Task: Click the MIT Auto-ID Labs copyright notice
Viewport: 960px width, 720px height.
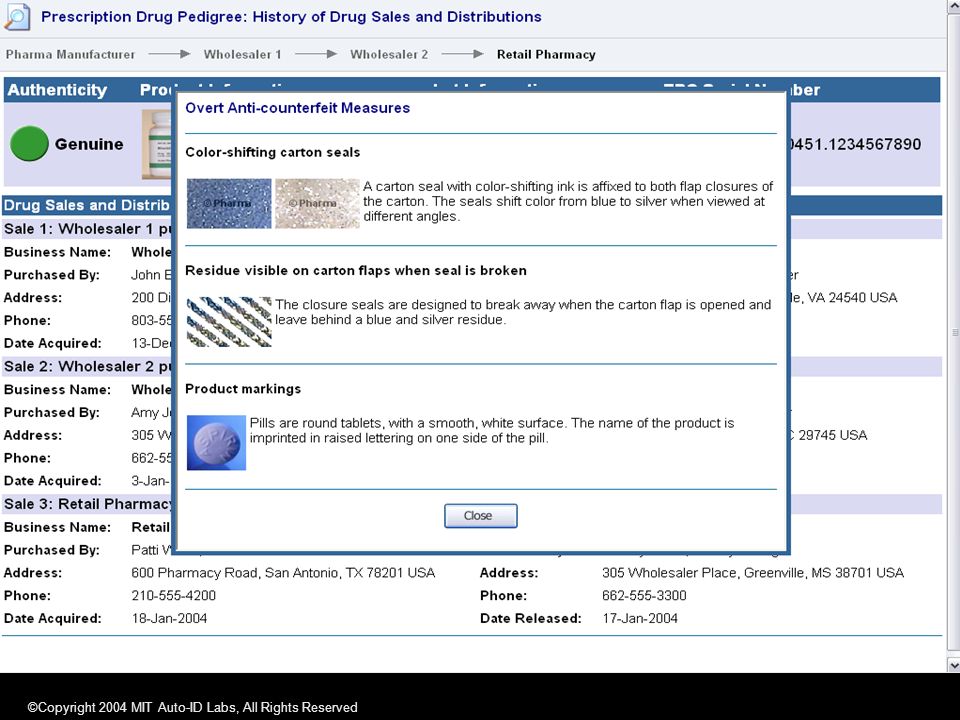Action: tap(192, 708)
